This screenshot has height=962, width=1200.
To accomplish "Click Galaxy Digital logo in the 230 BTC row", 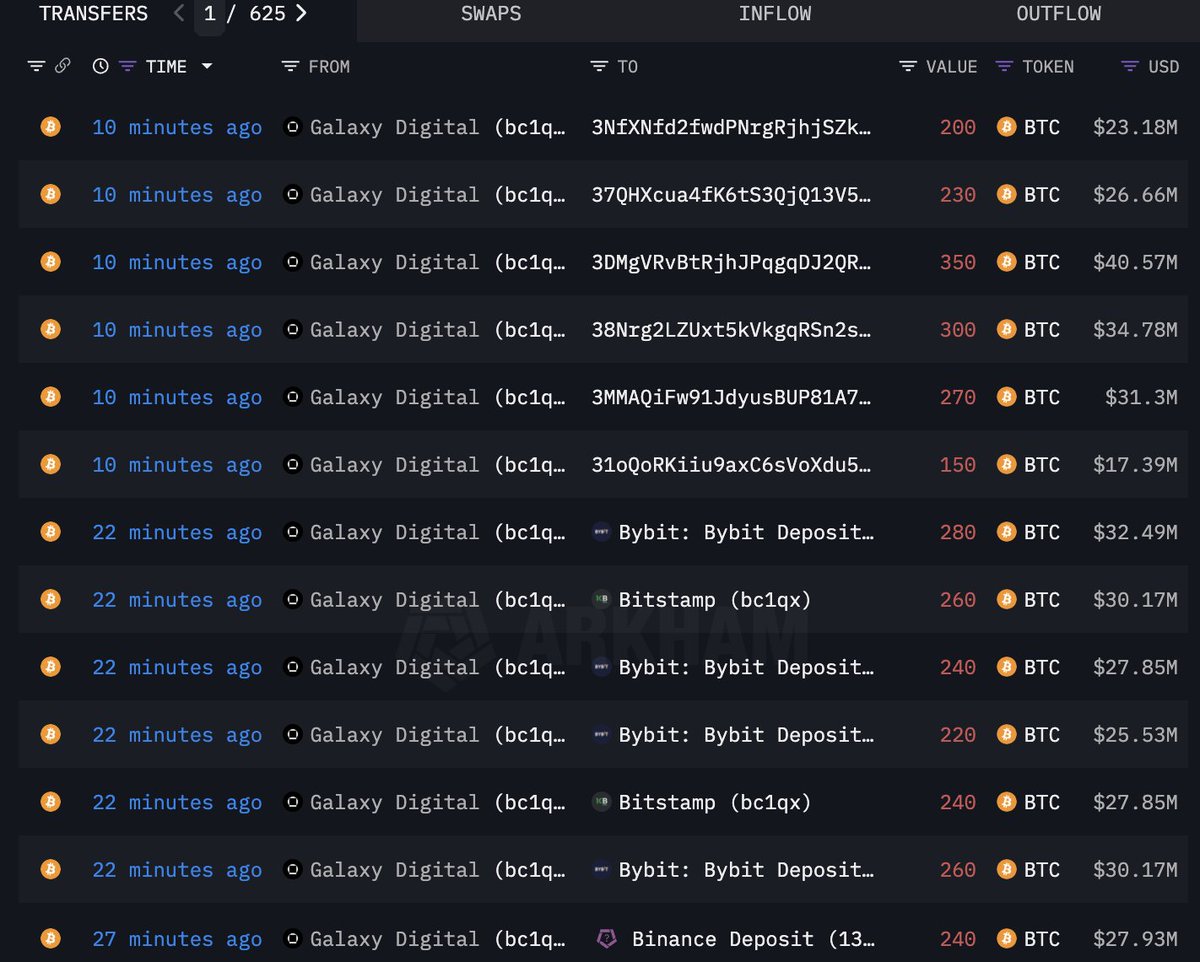I will click(x=292, y=194).
